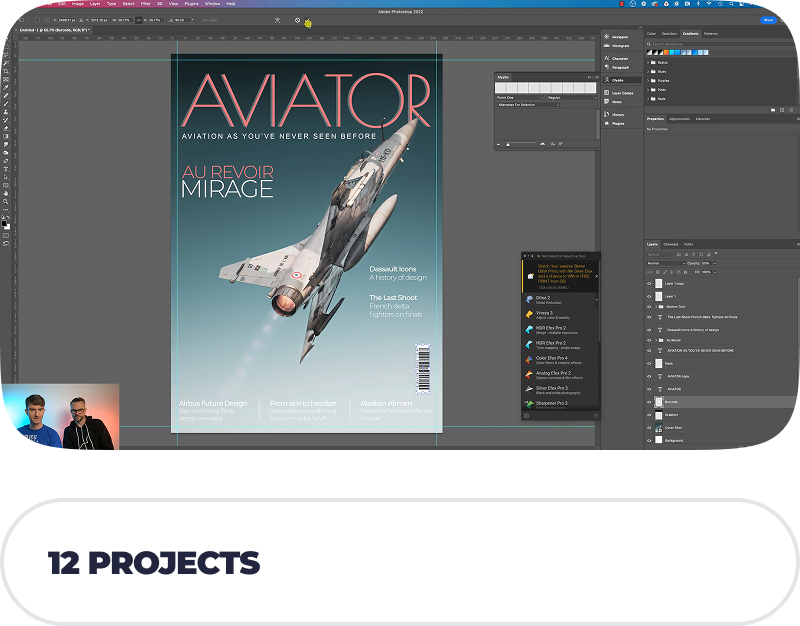
Task: Expand the Au Revoir layer group
Action: tap(656, 340)
